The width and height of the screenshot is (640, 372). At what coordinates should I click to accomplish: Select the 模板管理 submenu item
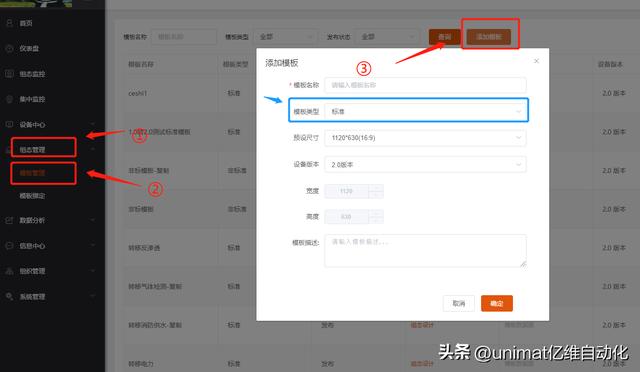pyautogui.click(x=32, y=173)
